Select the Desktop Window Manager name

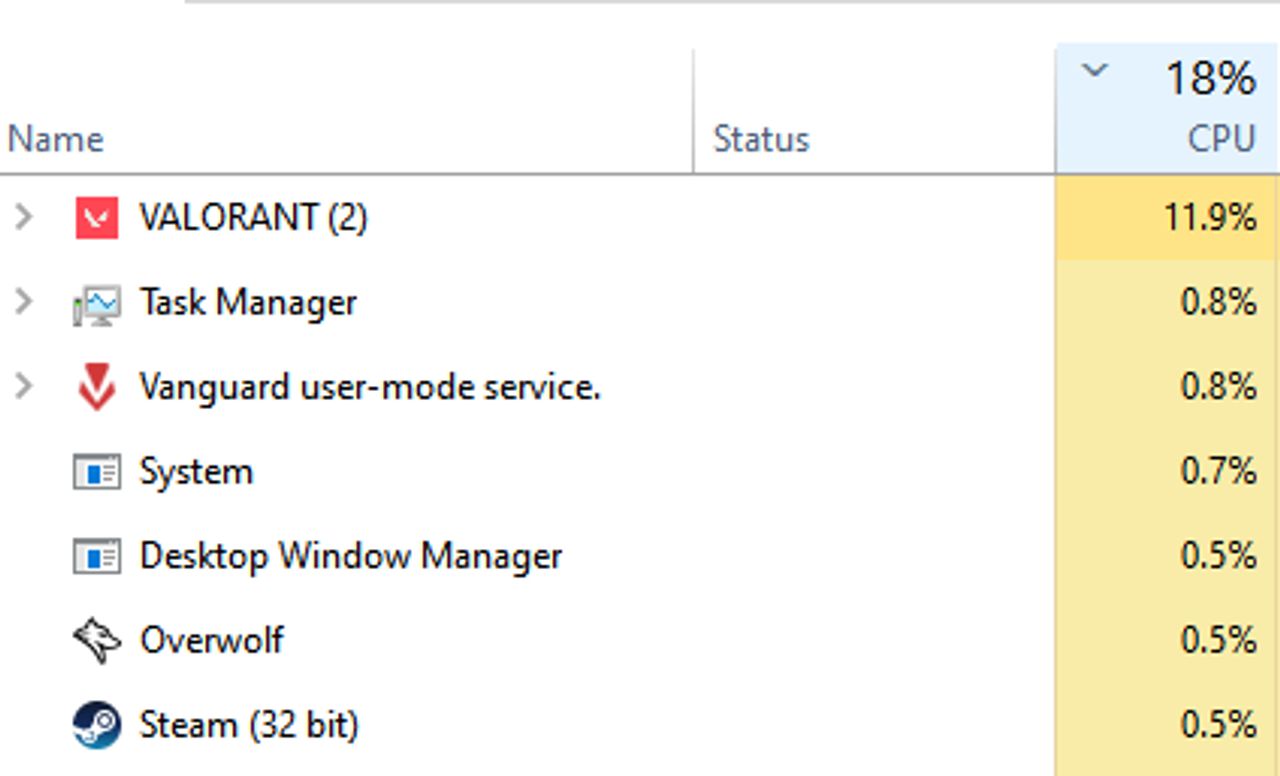pos(351,555)
